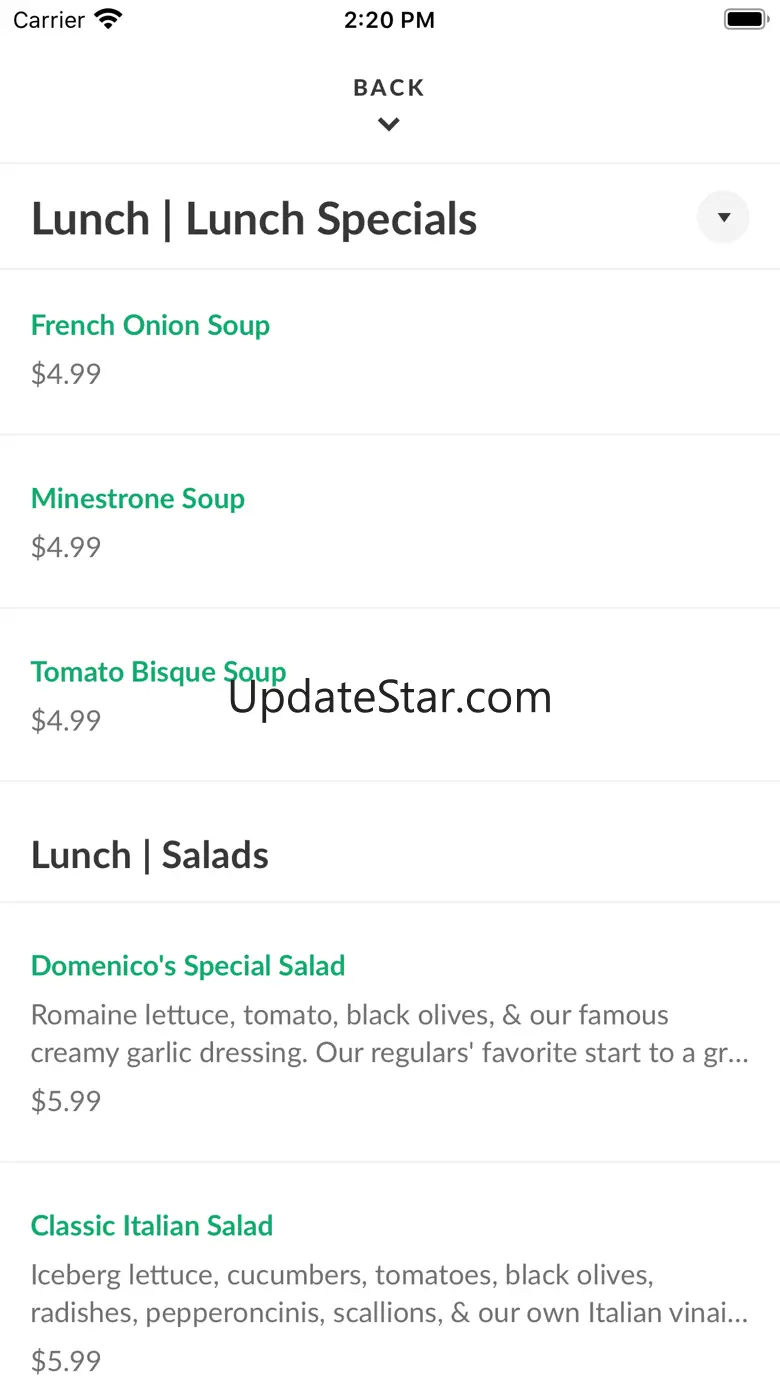This screenshot has width=780, height=1387.
Task: Select the Lunch | Lunch Specials header
Action: (x=254, y=219)
